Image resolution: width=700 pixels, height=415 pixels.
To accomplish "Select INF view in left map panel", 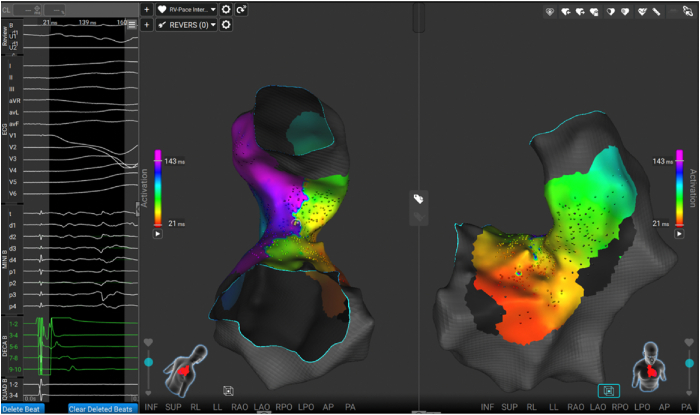I will click(152, 408).
